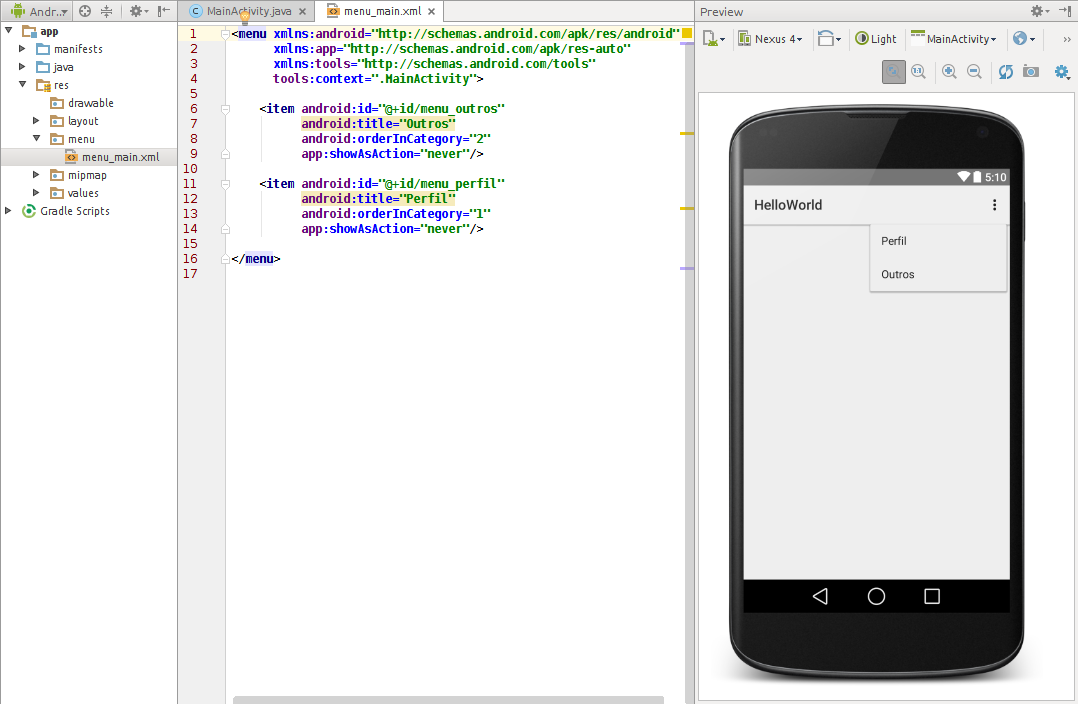The width and height of the screenshot is (1078, 704).
Task: Click the Light theme button
Action: pos(875,38)
